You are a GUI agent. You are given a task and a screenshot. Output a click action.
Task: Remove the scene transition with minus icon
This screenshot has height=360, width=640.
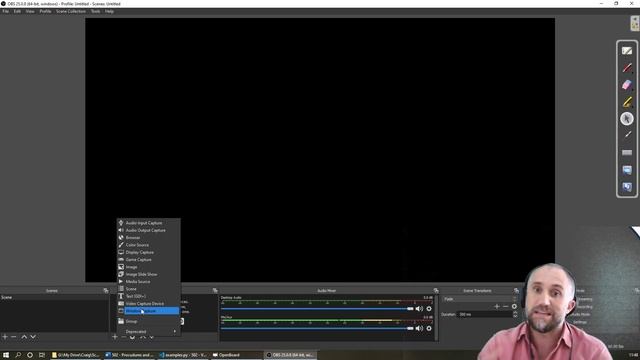505,306
